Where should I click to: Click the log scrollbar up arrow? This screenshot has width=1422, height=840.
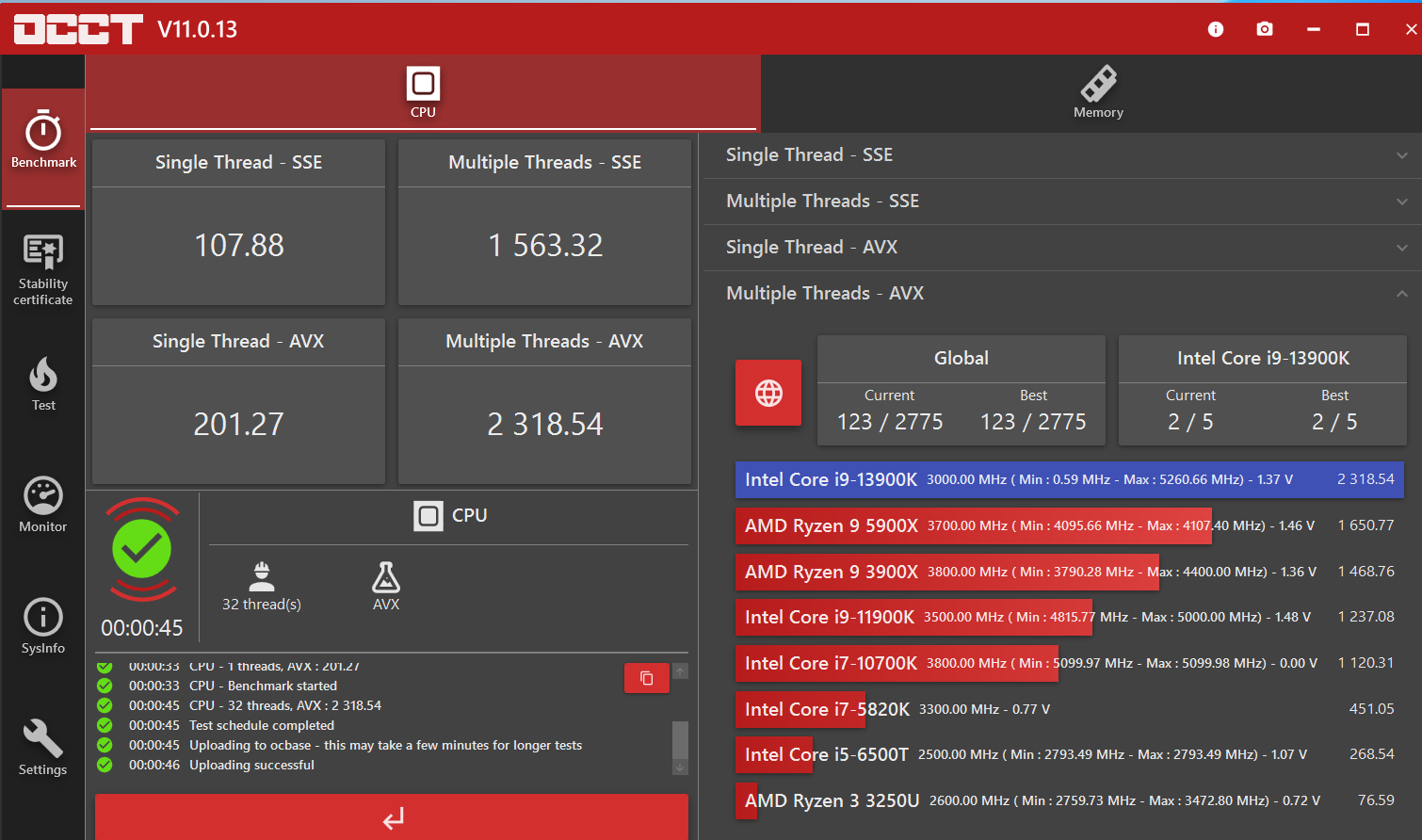pos(681,671)
